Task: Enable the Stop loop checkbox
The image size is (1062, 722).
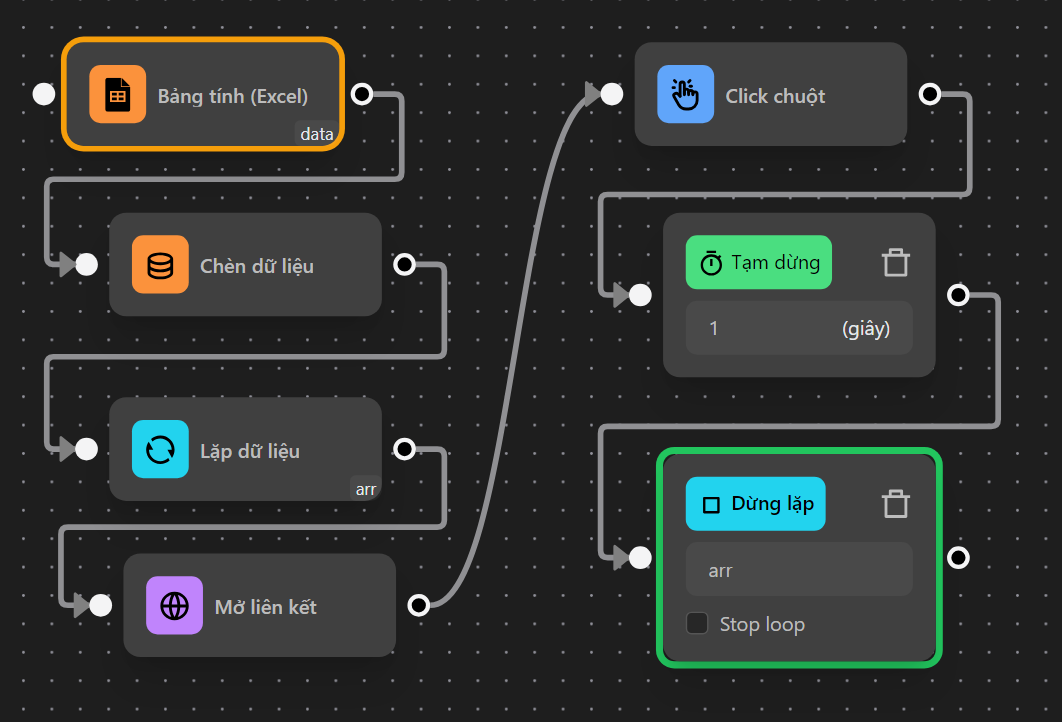Action: [697, 624]
